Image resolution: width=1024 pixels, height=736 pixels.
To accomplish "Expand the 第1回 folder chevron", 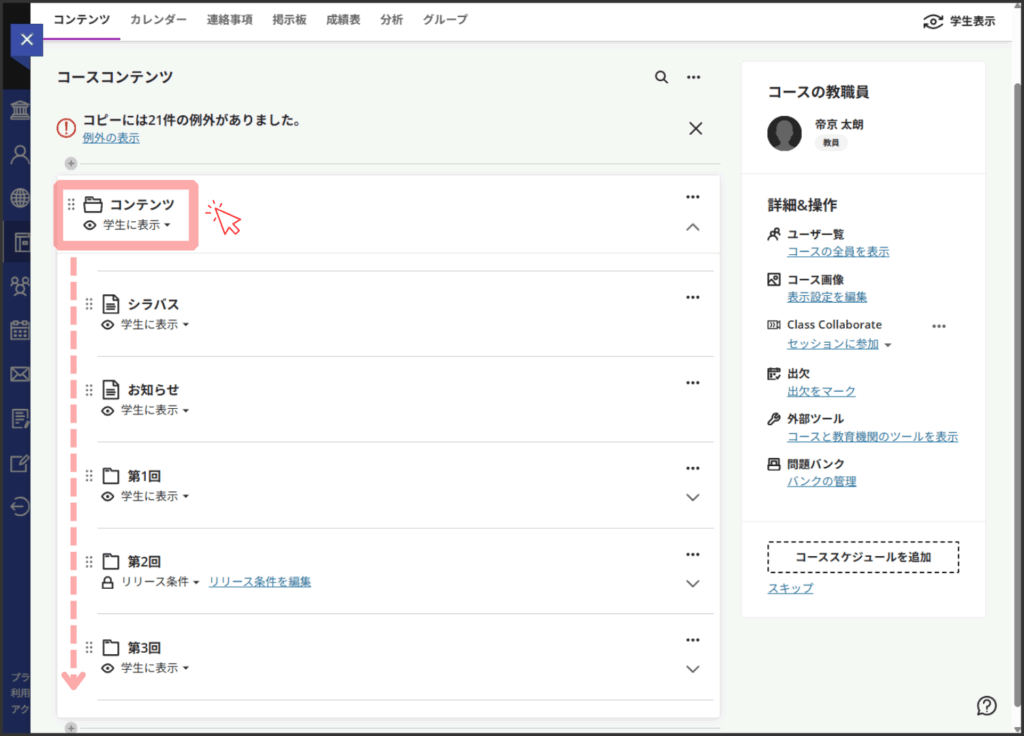I will tap(693, 497).
